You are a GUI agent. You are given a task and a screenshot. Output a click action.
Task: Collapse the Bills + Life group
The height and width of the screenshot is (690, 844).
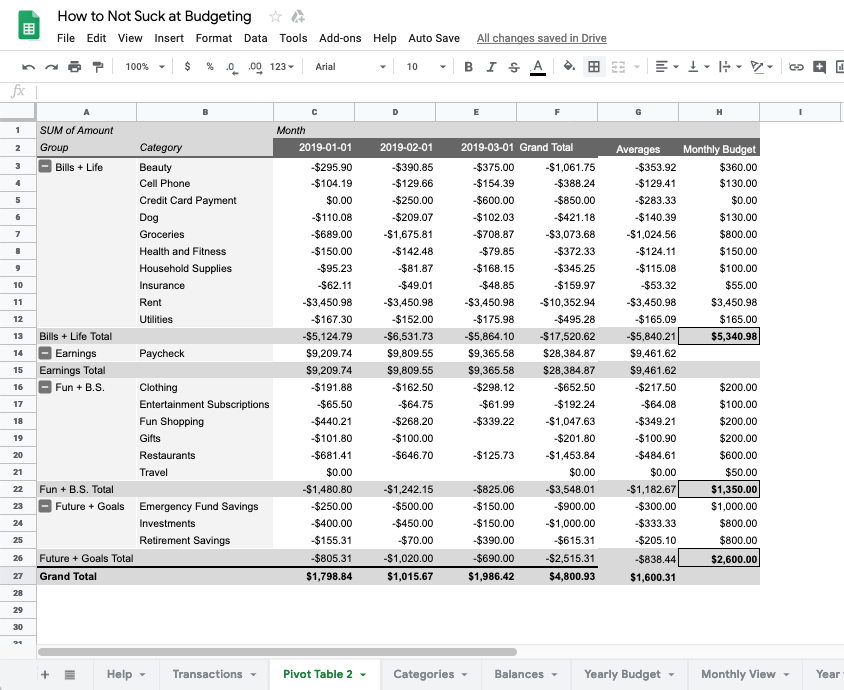[x=46, y=167]
